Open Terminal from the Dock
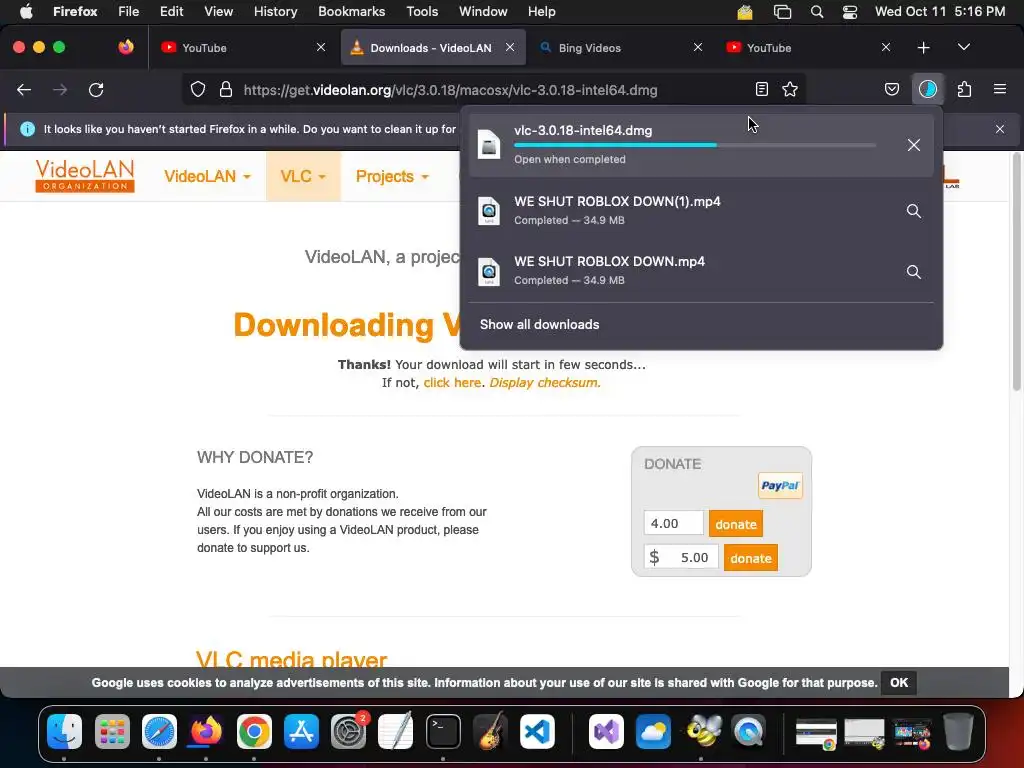This screenshot has width=1024, height=768. click(443, 731)
